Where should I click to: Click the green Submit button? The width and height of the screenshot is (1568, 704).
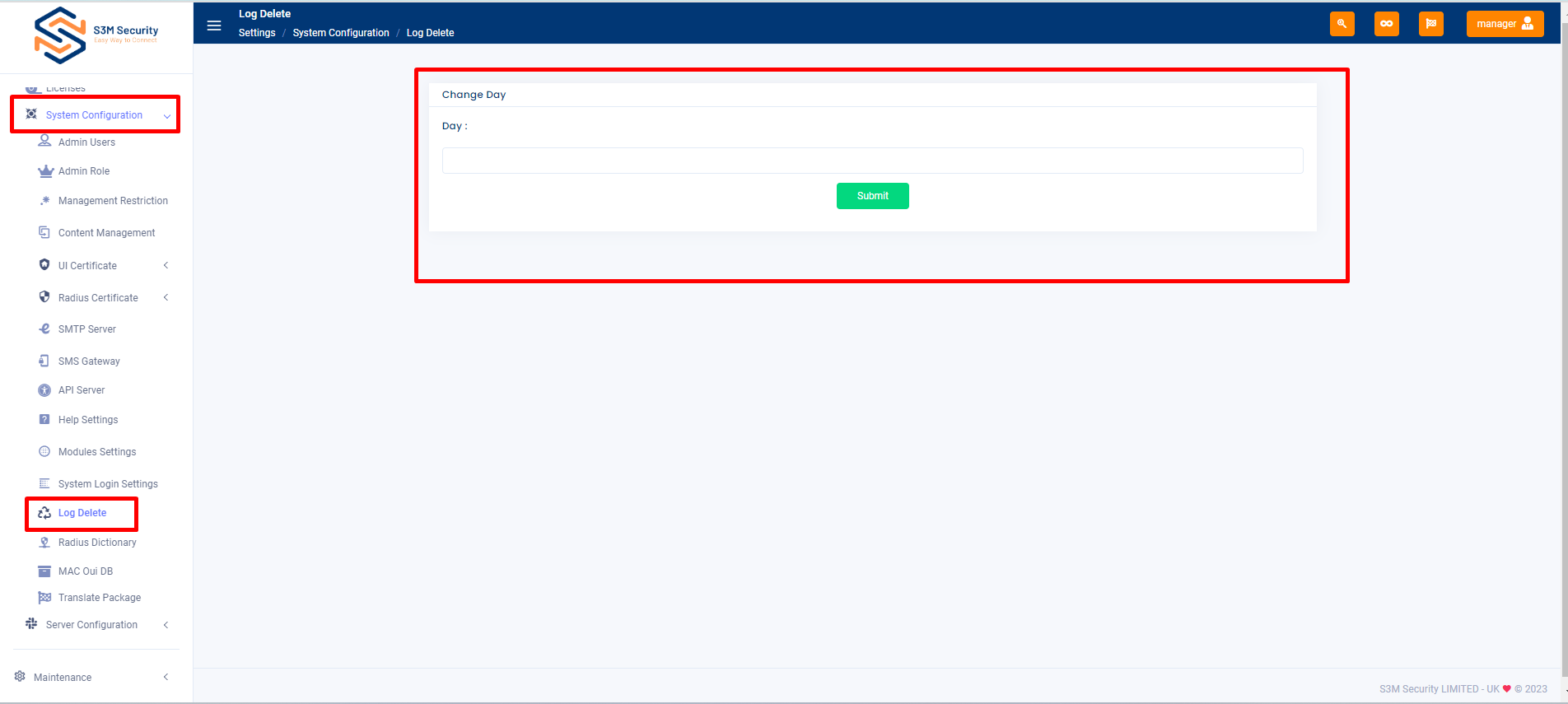873,196
